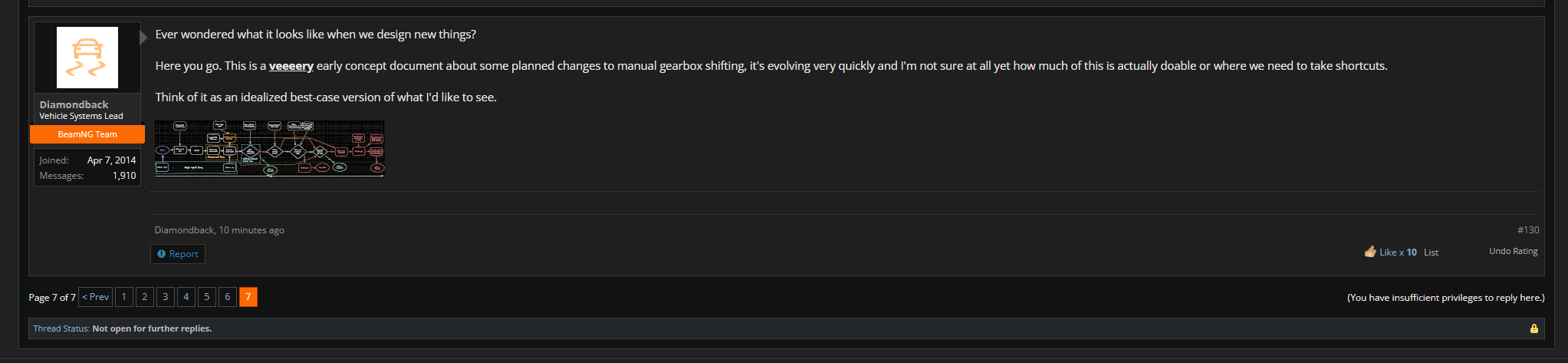Go to page 3
The image size is (1568, 363).
pos(166,297)
